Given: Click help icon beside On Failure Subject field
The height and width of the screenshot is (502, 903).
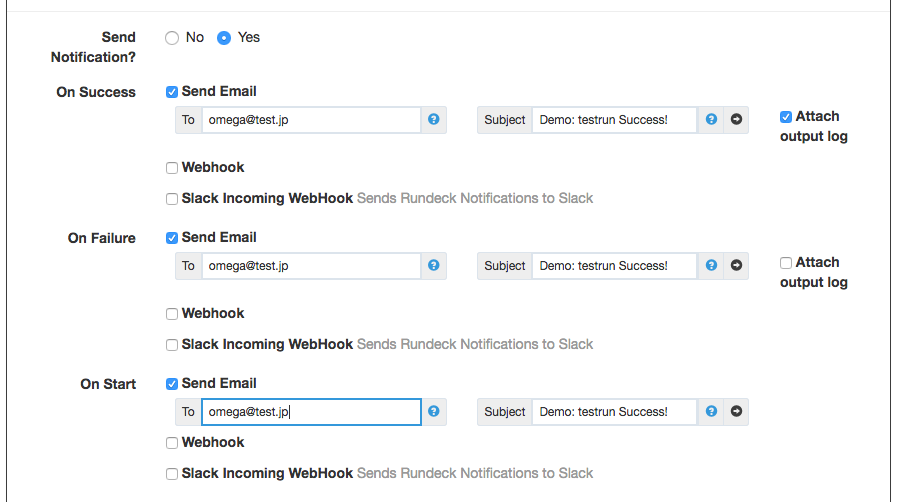Looking at the screenshot, I should (x=711, y=266).
